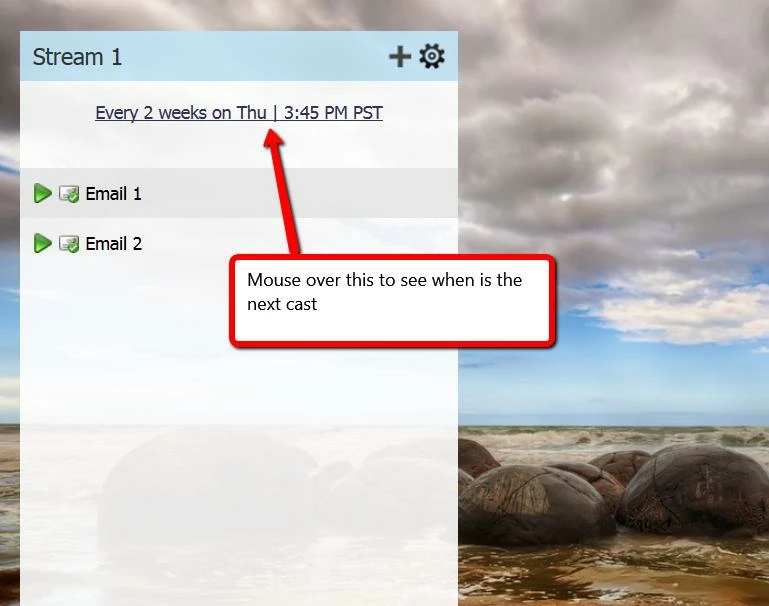Viewport: 769px width, 606px height.
Task: Click the blank part of the Stream 1 header bar
Action: [x=255, y=56]
